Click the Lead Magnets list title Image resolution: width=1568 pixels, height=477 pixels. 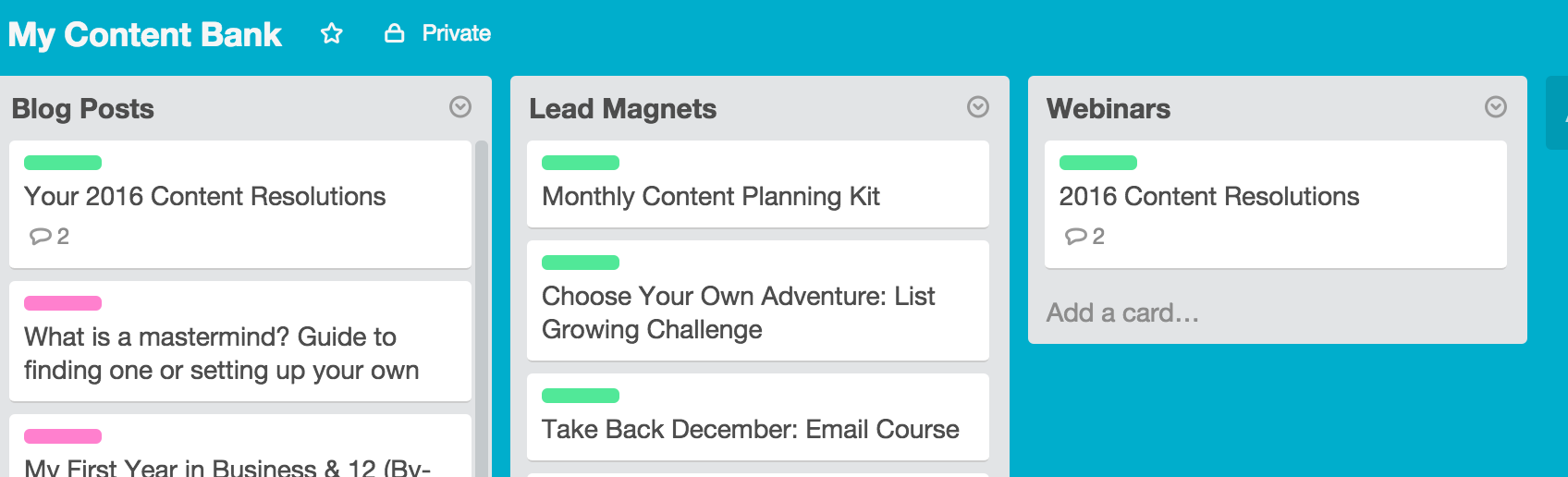(x=622, y=109)
